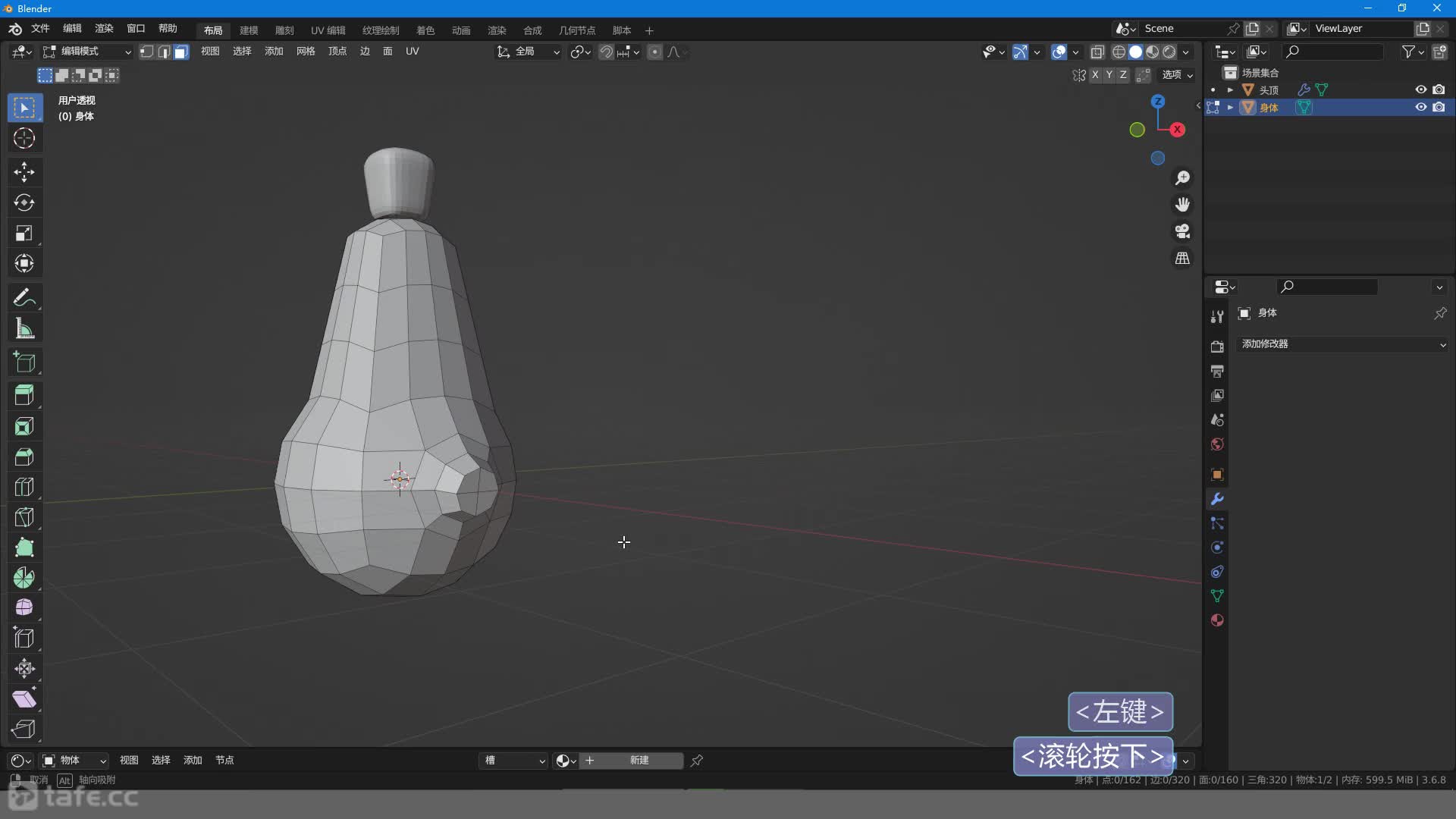1456x819 pixels.
Task: Open the 选项 options dropdown
Action: pyautogui.click(x=1178, y=74)
